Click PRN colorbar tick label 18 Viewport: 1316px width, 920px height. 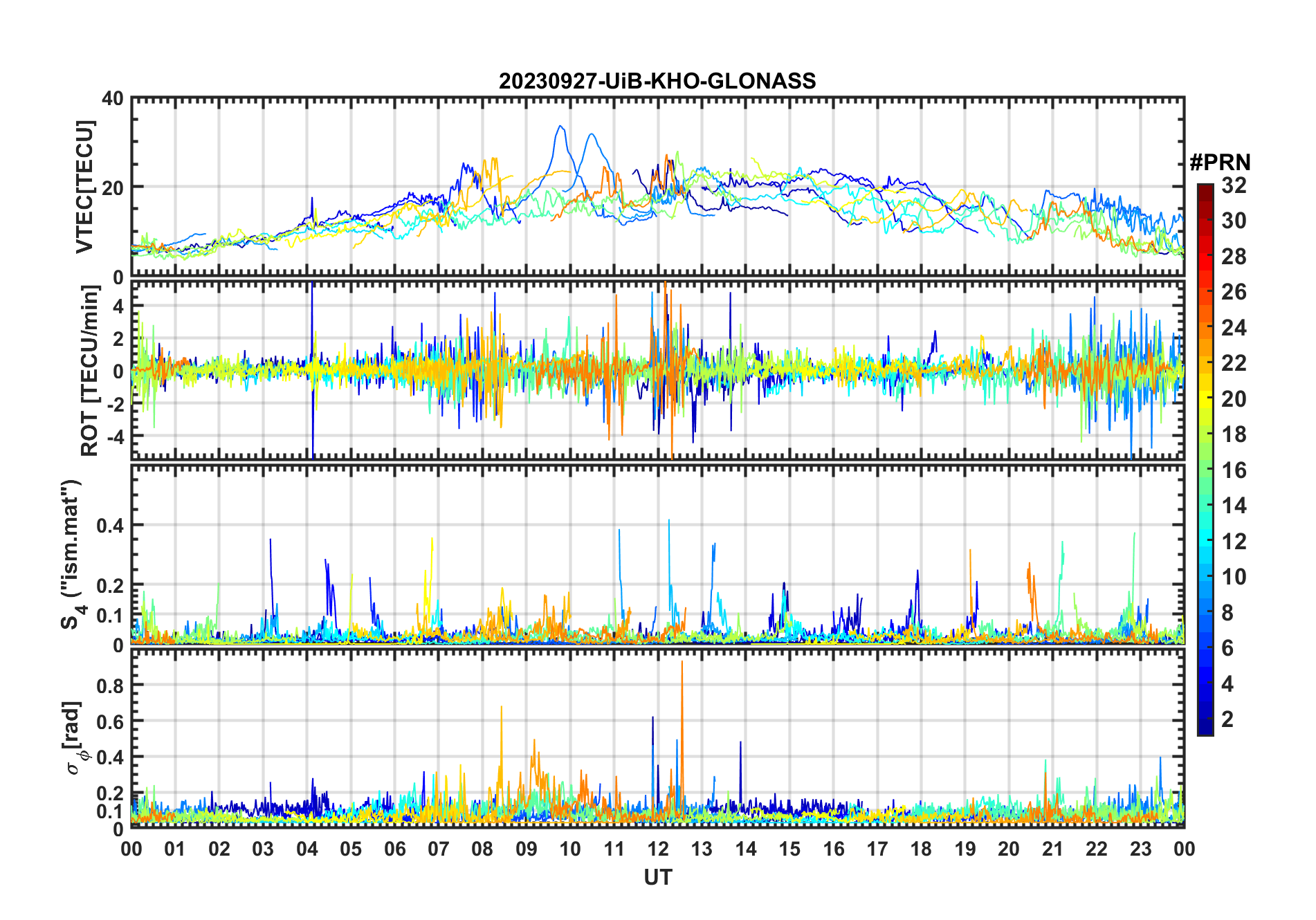[1234, 434]
